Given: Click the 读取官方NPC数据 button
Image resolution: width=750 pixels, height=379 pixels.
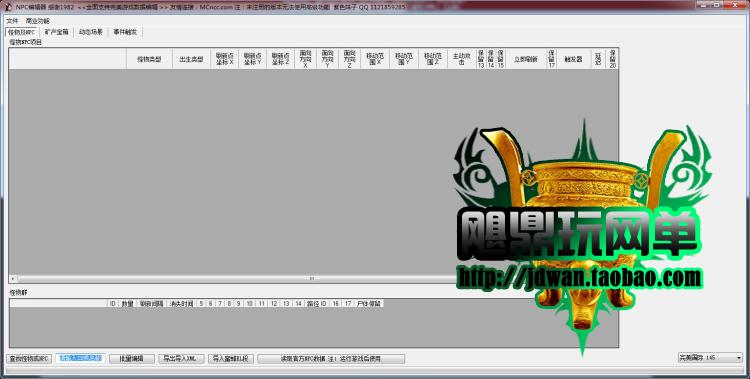Looking at the screenshot, I should (x=331, y=358).
